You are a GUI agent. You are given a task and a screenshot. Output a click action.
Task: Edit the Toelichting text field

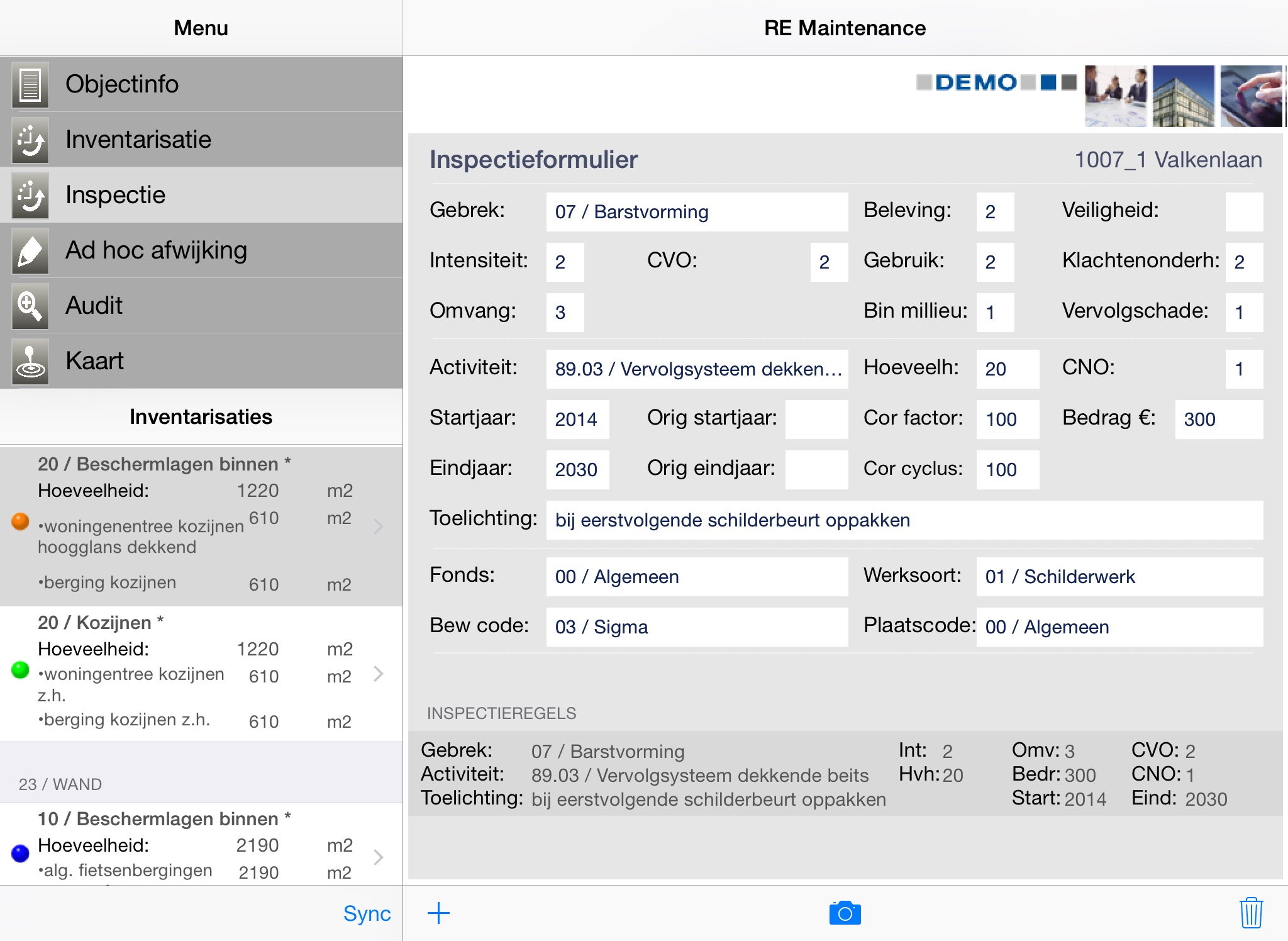click(904, 520)
